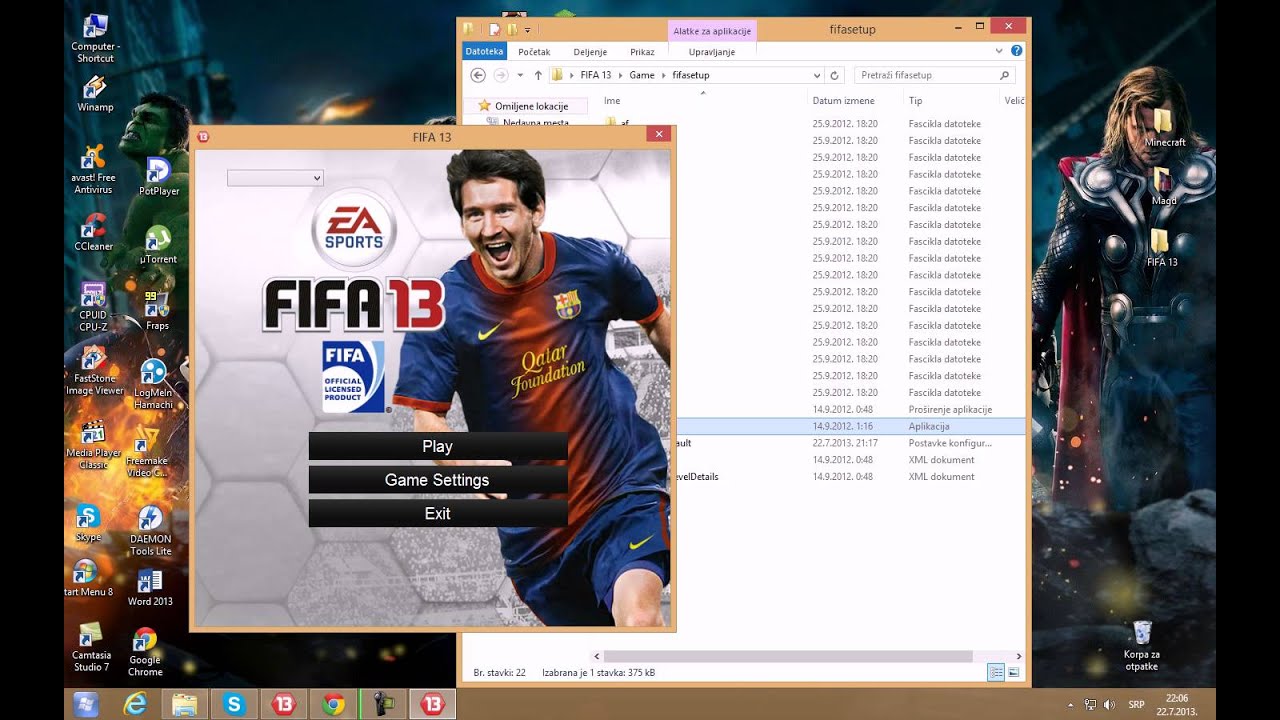
Task: Switch to the Prikaz ribbon tab
Action: pyautogui.click(x=642, y=52)
